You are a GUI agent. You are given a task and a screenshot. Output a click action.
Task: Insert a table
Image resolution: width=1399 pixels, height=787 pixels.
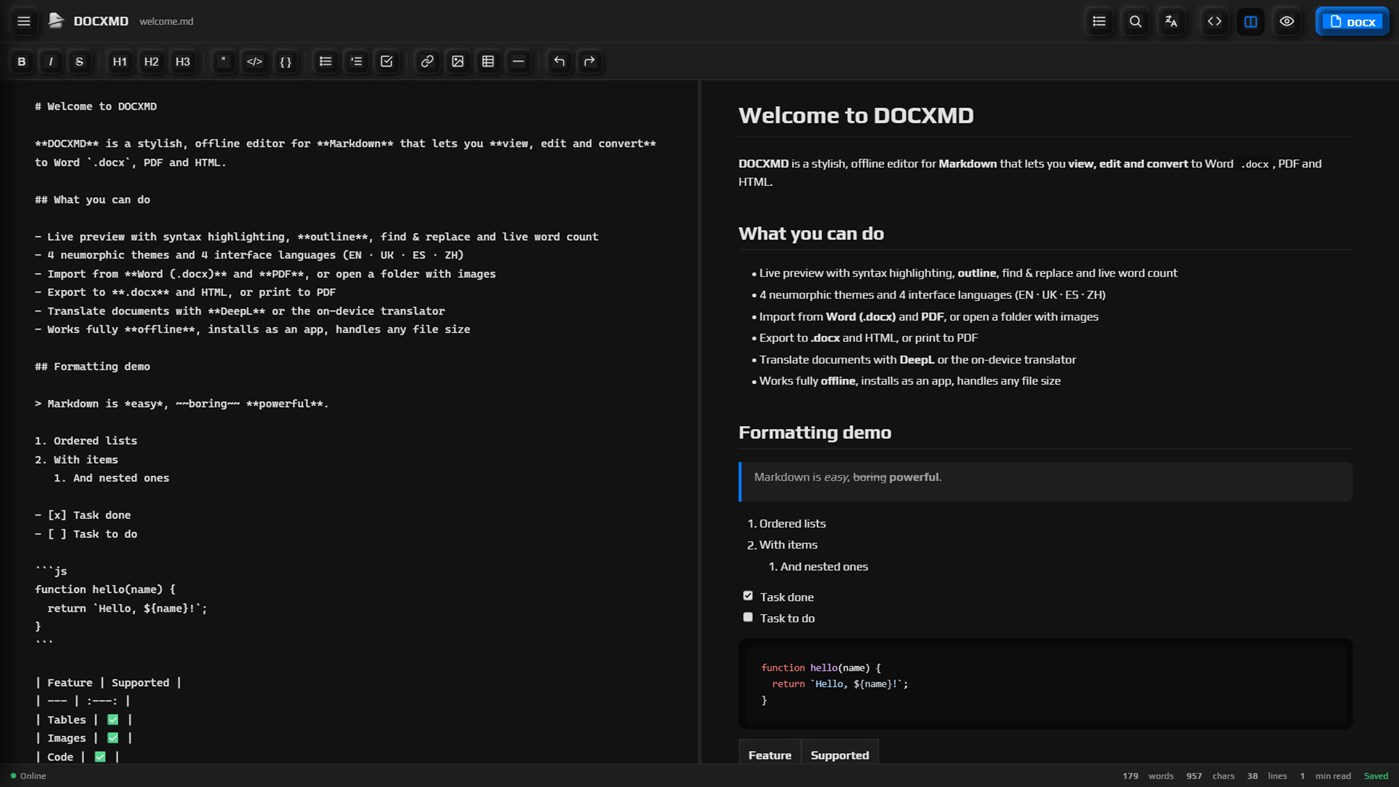point(488,62)
